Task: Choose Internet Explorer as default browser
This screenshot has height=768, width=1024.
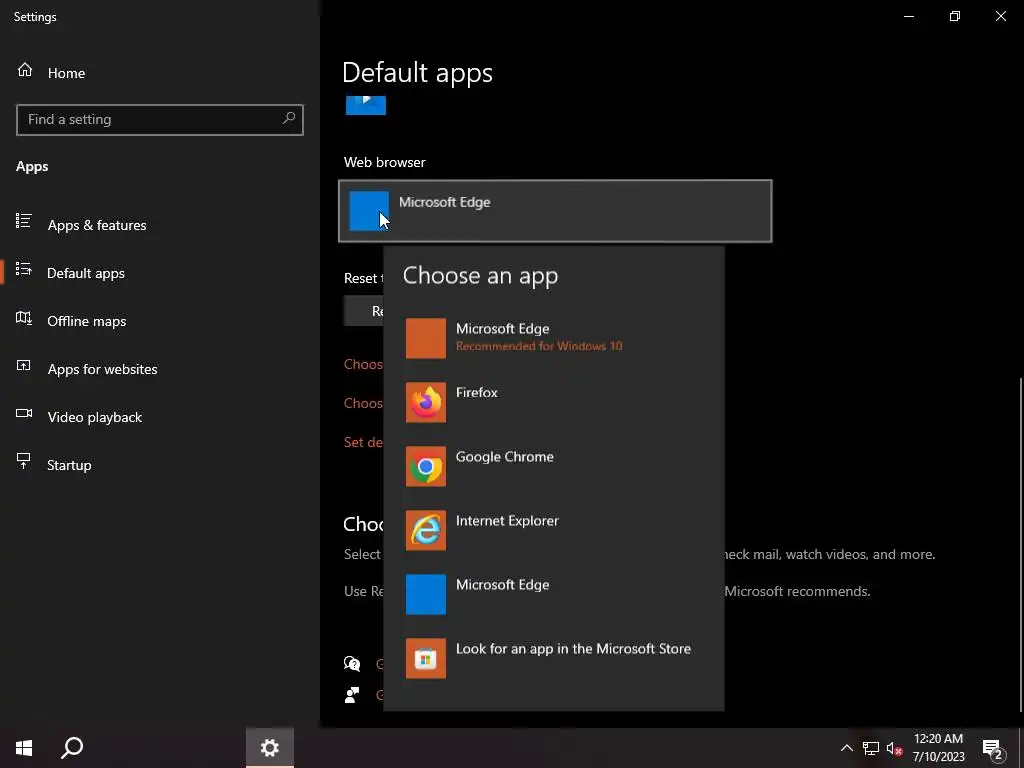Action: click(554, 530)
